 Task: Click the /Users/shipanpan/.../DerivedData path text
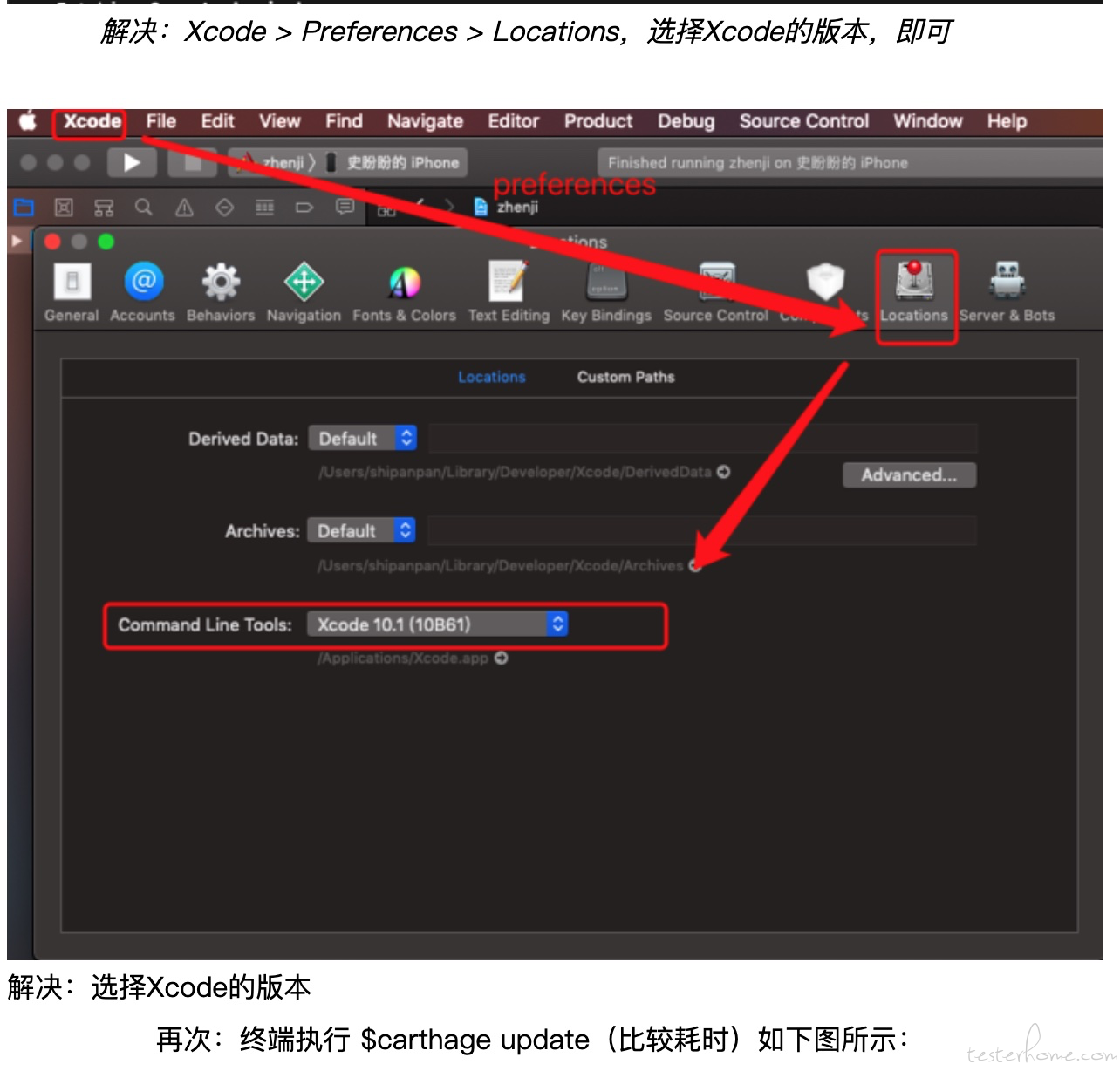[x=515, y=472]
